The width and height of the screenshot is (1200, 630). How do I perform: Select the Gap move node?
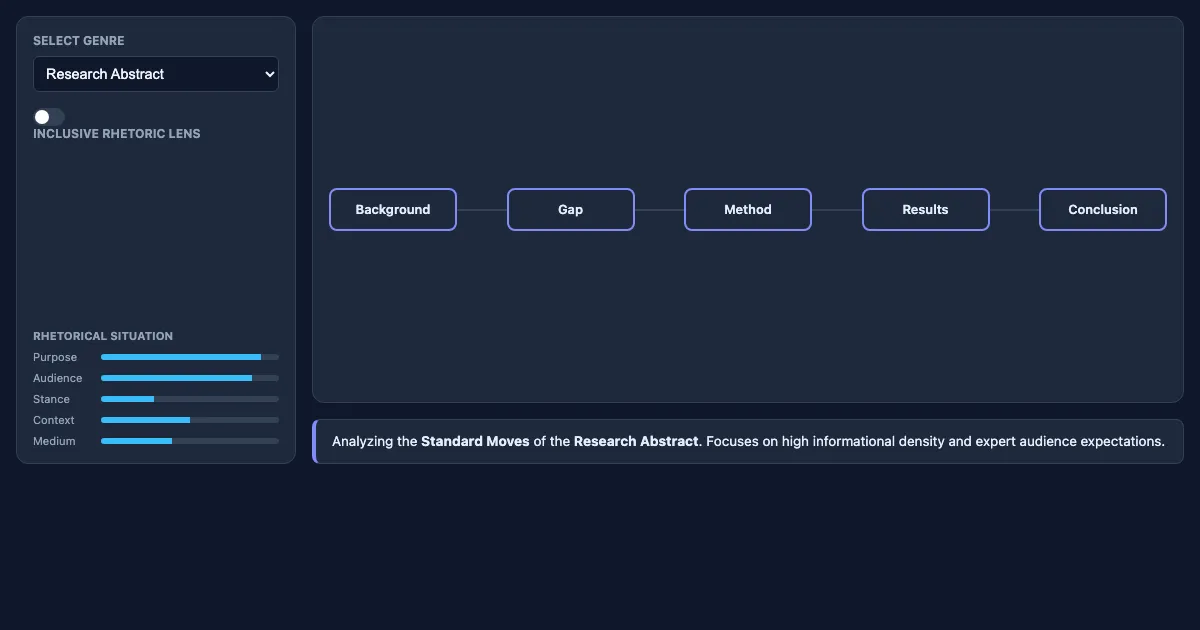click(x=571, y=210)
